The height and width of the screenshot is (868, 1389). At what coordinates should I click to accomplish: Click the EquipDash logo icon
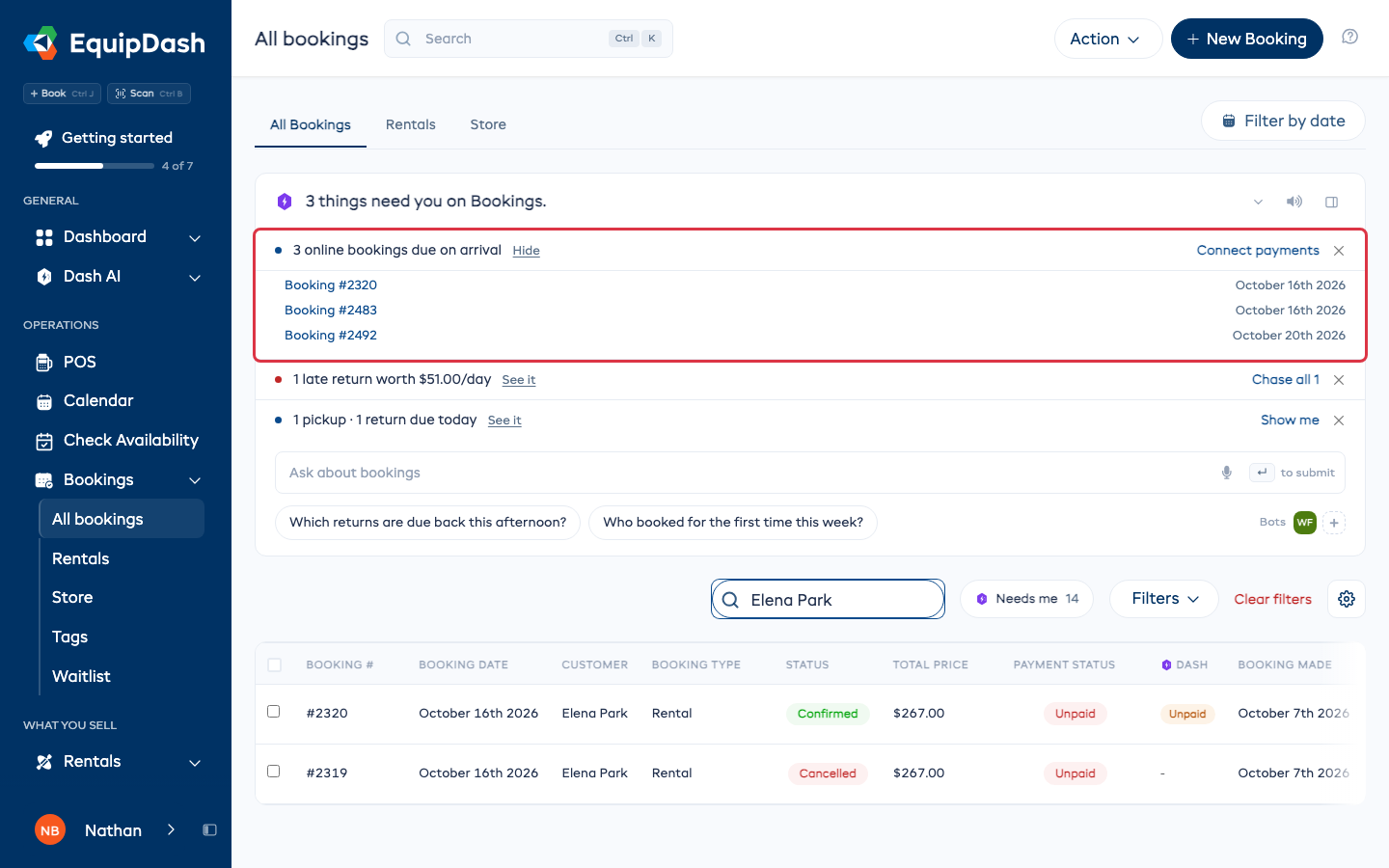point(41,42)
